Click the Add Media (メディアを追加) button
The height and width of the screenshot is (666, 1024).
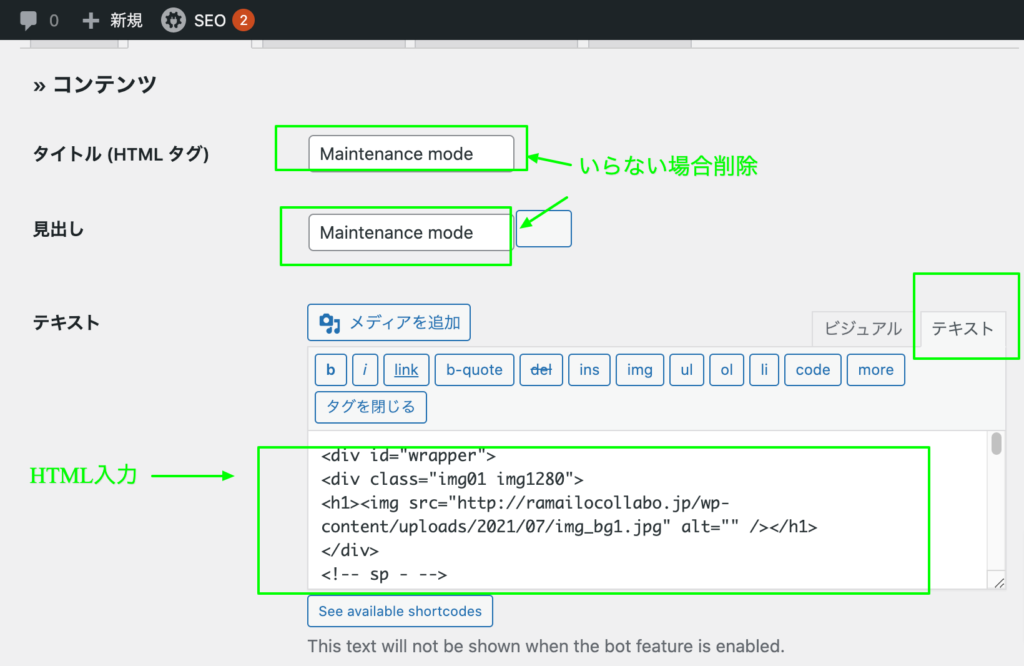coord(389,323)
